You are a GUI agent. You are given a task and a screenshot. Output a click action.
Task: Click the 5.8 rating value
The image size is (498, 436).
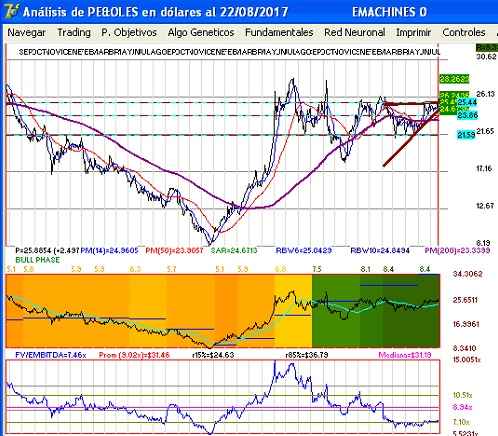coord(29,269)
